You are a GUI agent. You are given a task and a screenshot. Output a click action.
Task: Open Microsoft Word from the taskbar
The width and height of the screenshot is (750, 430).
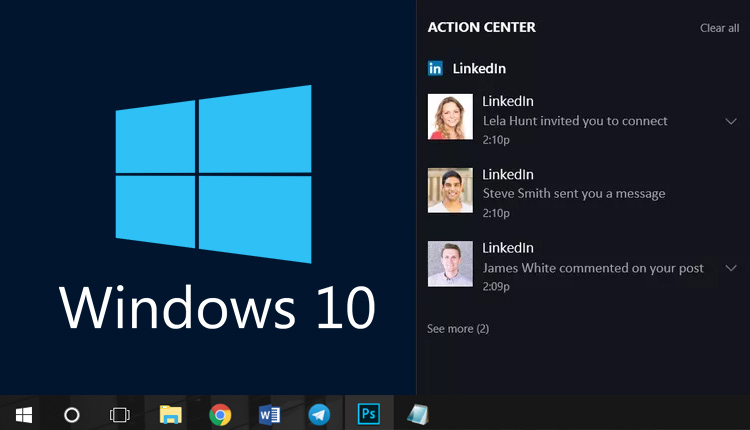click(x=270, y=415)
